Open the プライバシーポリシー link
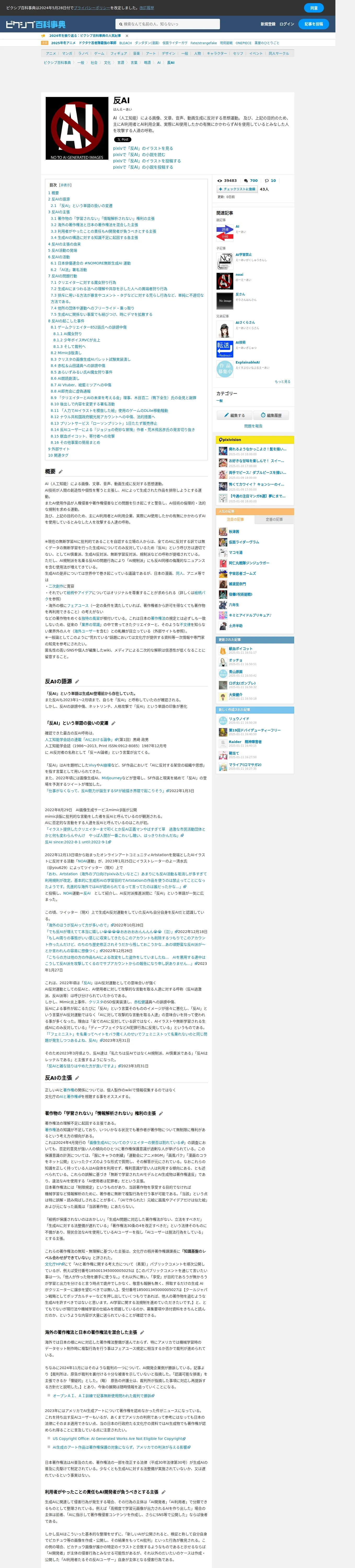 (x=91, y=8)
